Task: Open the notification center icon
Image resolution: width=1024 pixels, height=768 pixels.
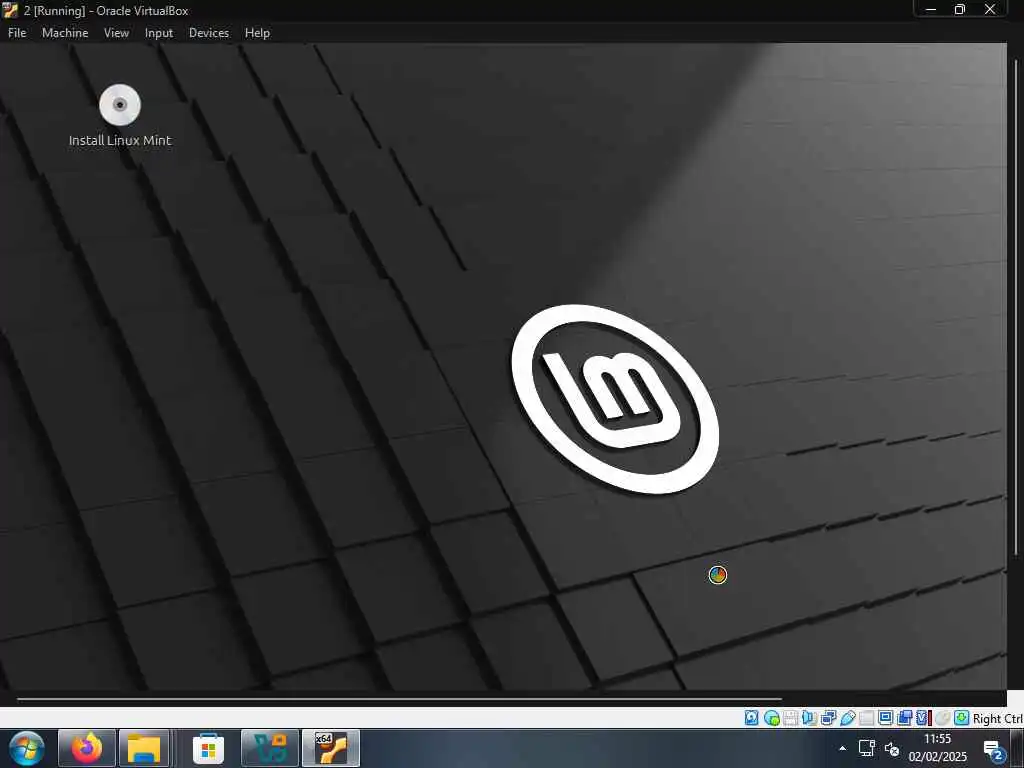Action: 994,750
